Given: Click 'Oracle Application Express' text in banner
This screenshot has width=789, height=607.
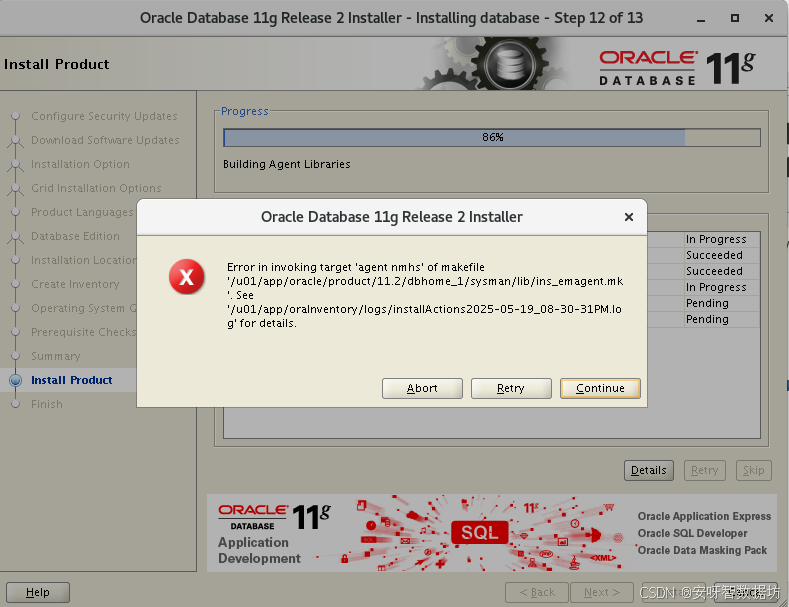Looking at the screenshot, I should pyautogui.click(x=704, y=516).
